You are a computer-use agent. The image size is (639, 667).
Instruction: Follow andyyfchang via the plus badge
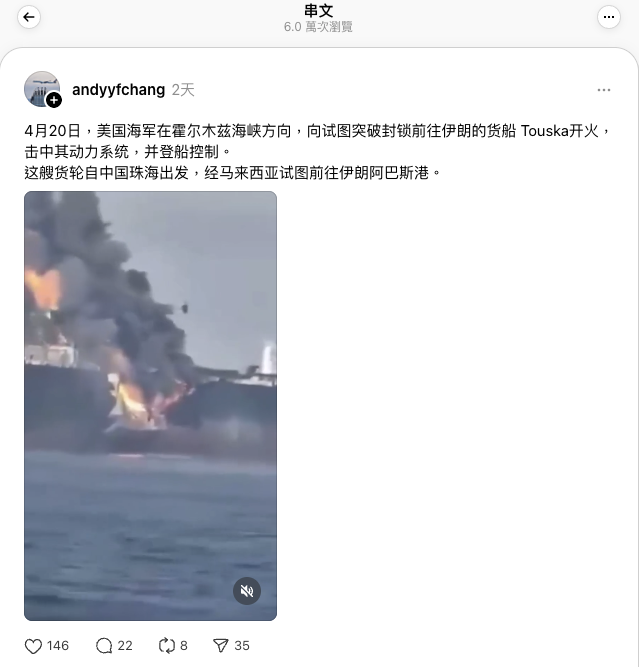[x=54, y=100]
